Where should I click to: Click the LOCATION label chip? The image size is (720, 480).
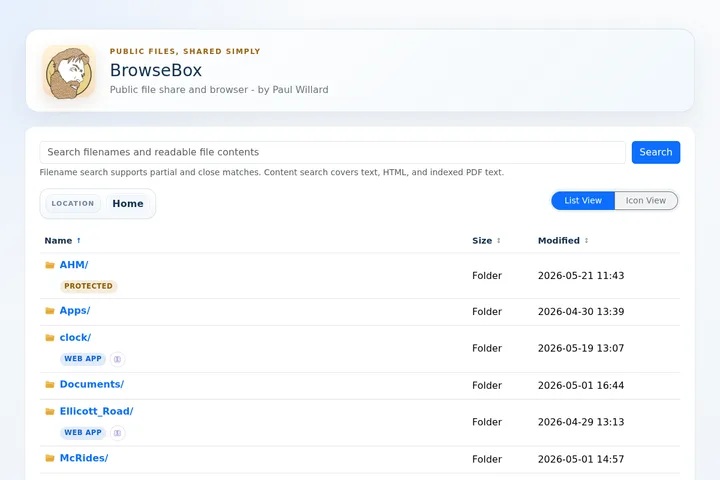click(x=73, y=203)
